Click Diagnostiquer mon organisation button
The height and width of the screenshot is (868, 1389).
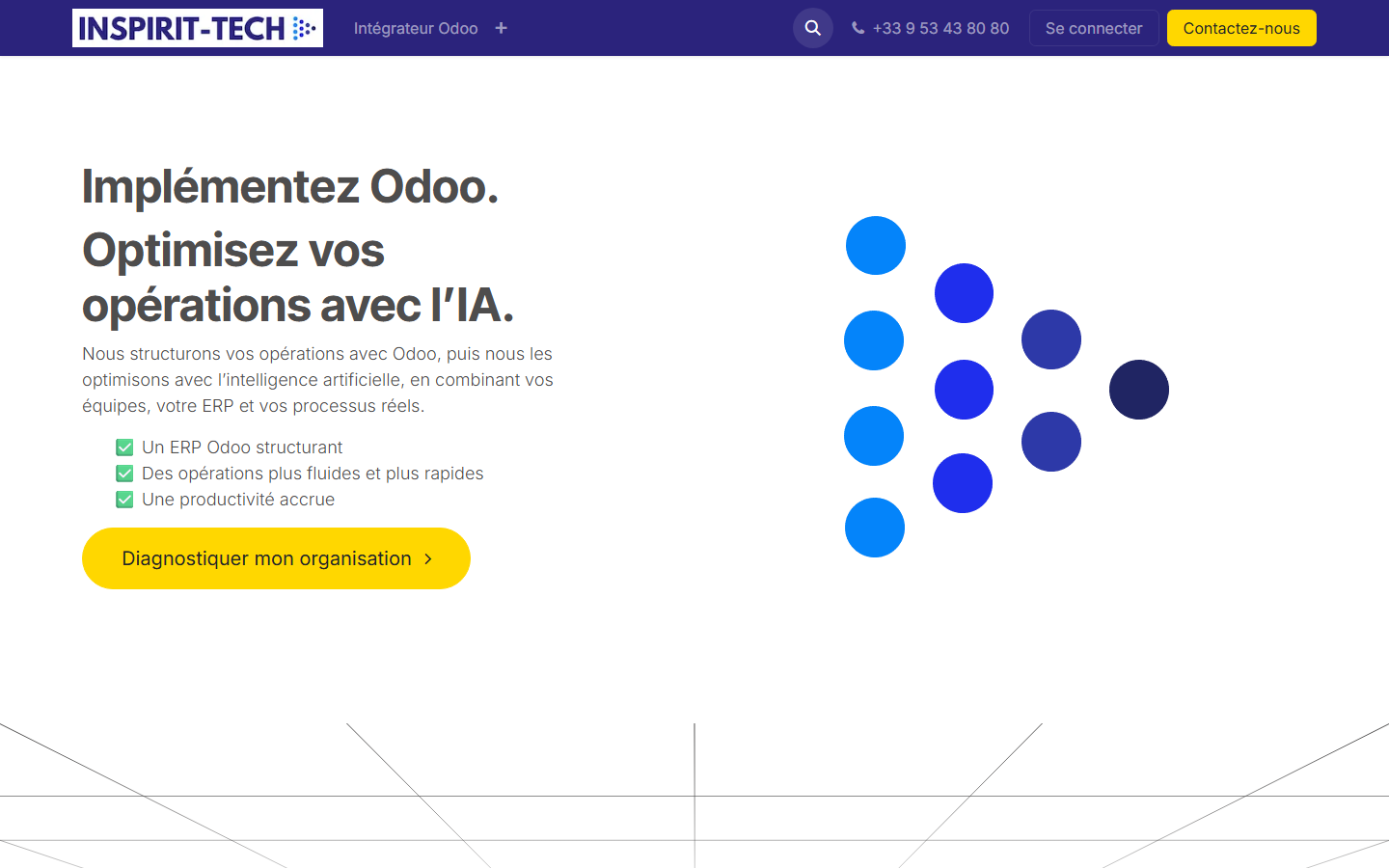[276, 558]
